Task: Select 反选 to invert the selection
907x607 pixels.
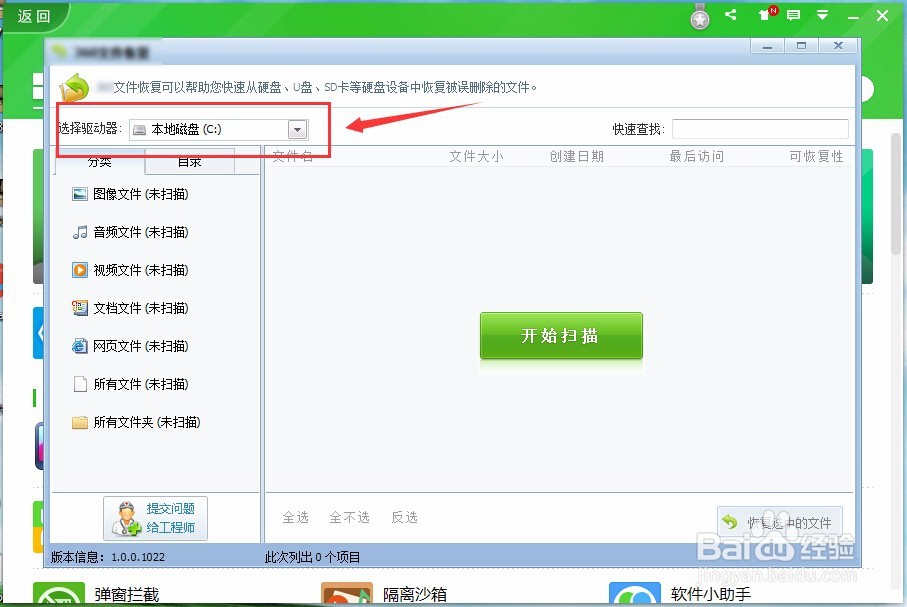Action: 404,517
